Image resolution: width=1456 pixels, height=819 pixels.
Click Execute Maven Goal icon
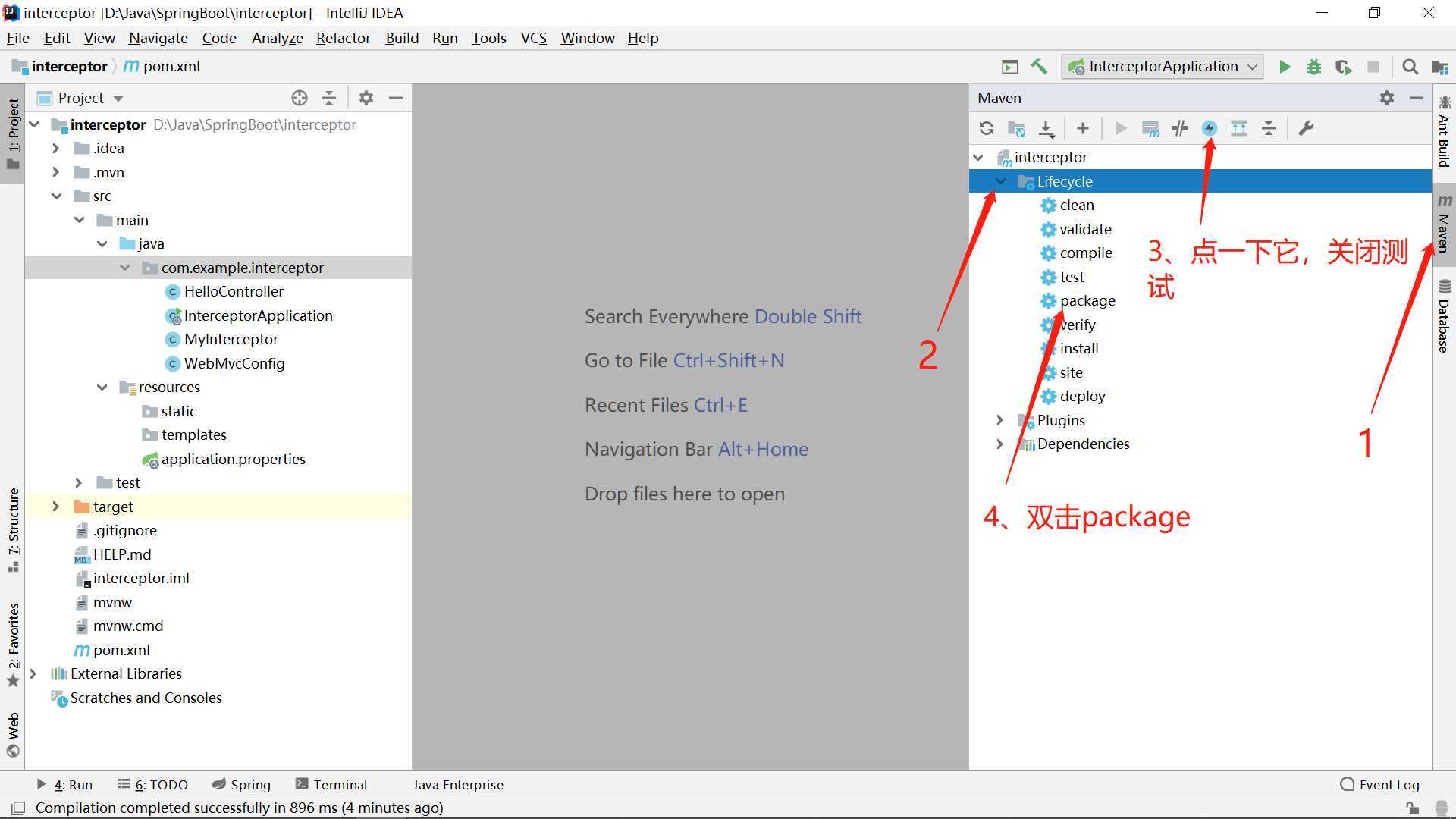pyautogui.click(x=1150, y=129)
